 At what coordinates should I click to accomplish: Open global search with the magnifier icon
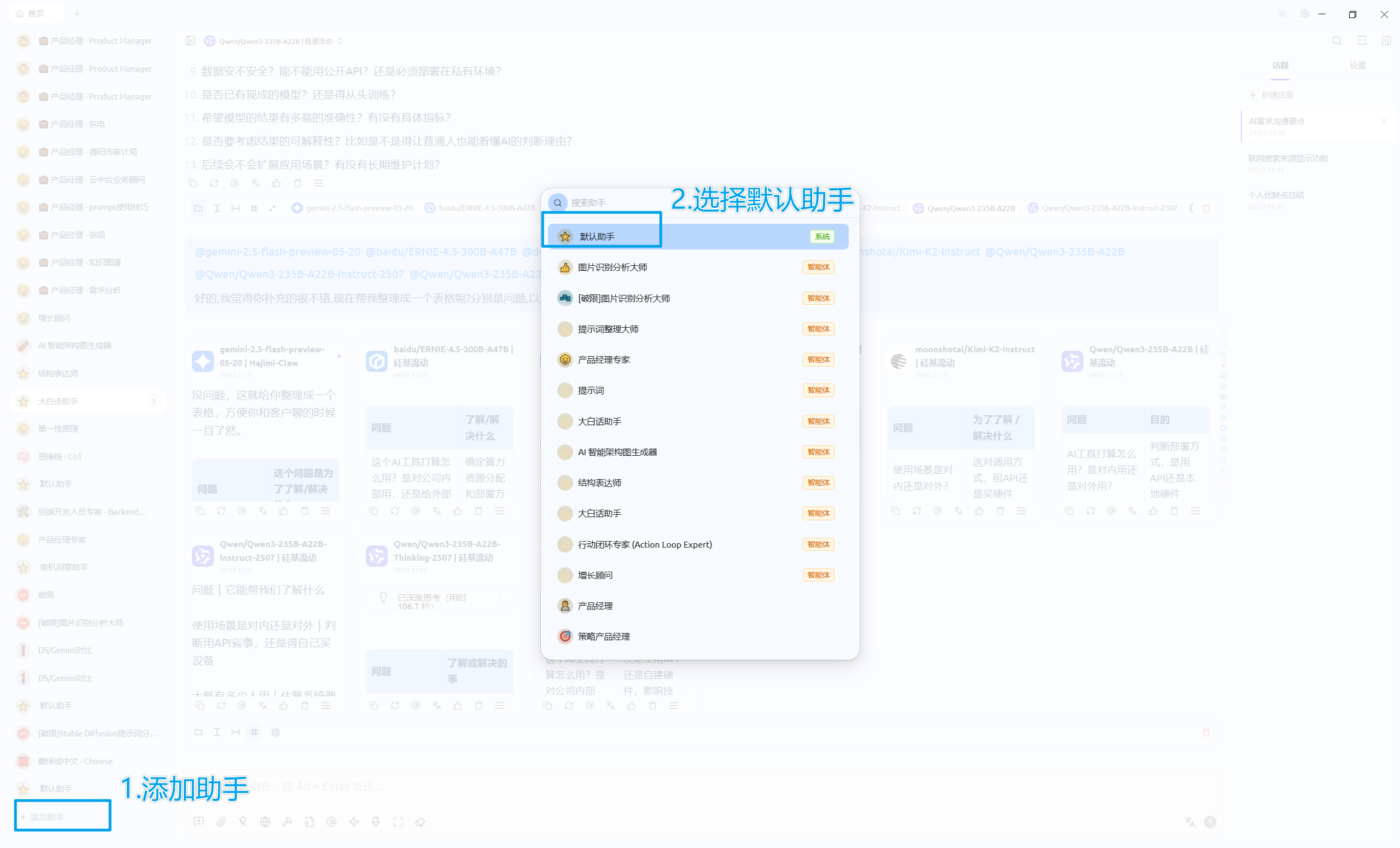(1338, 40)
